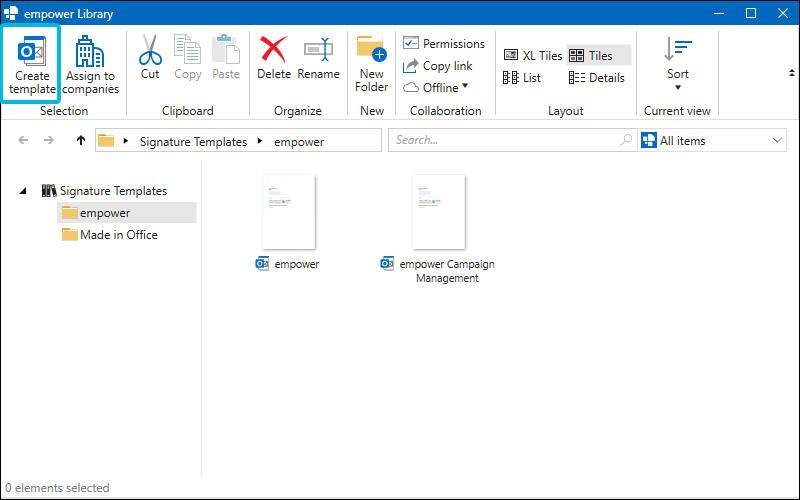Open the Made in Office folder
This screenshot has height=500, width=800.
110,235
